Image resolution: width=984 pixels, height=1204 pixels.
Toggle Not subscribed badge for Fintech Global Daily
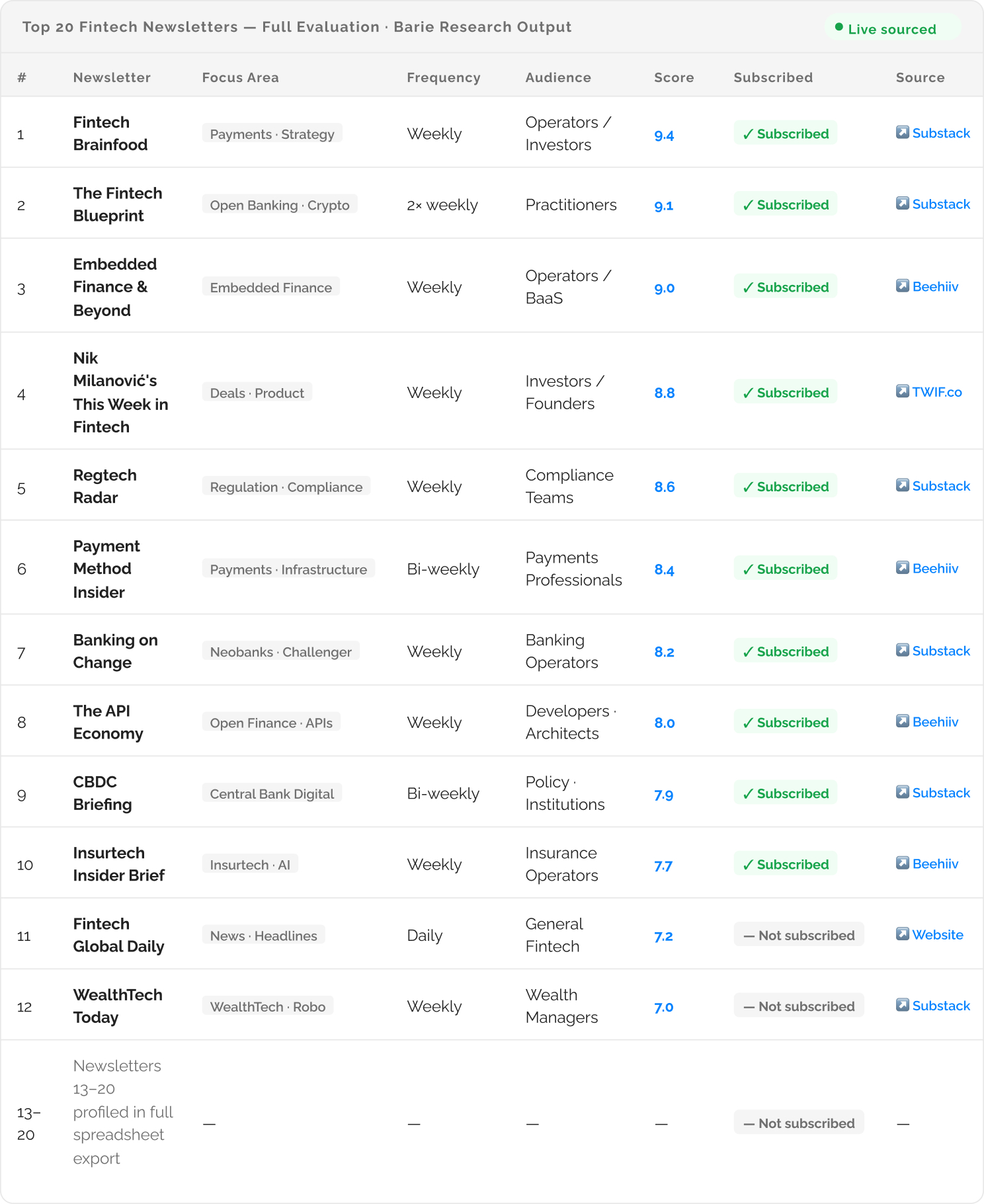798,935
